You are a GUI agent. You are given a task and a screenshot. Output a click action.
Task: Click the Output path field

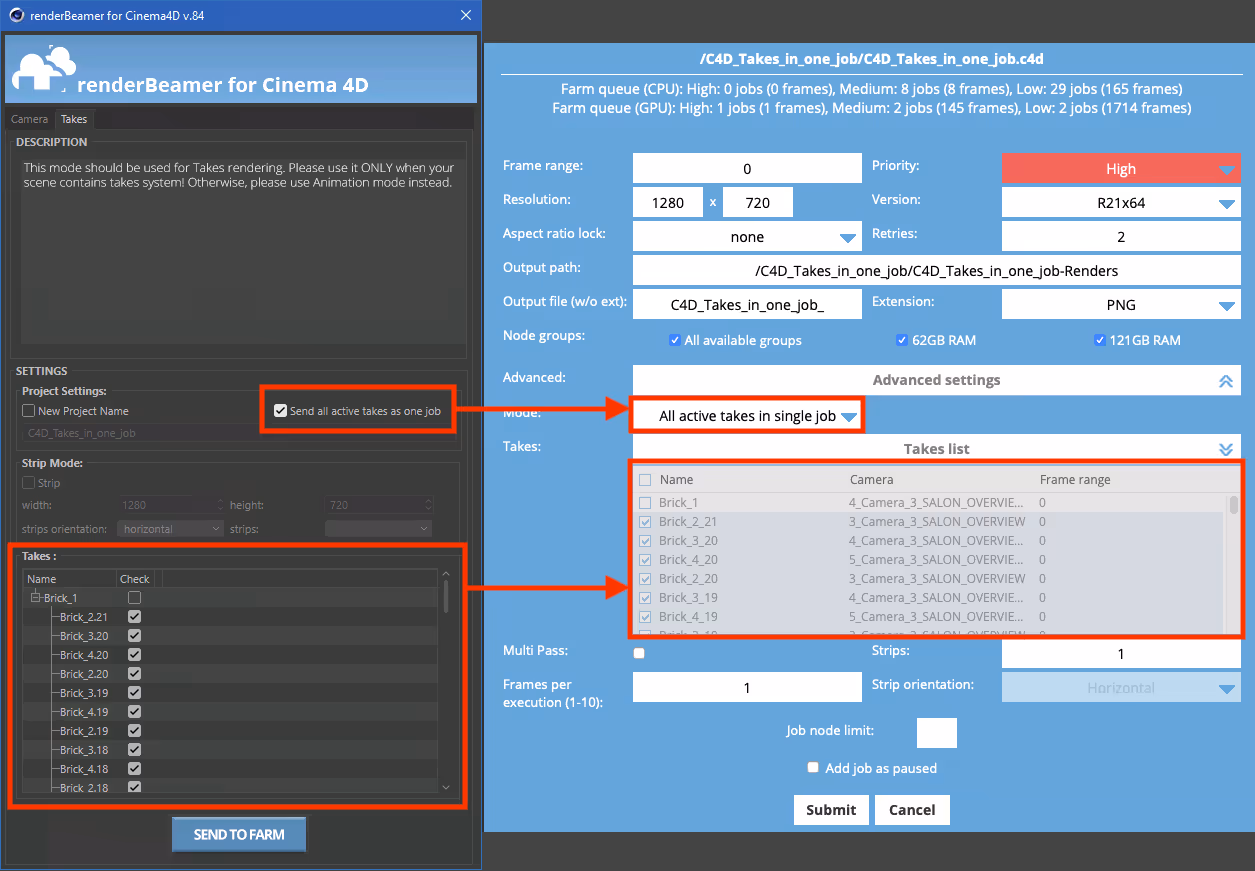936,270
